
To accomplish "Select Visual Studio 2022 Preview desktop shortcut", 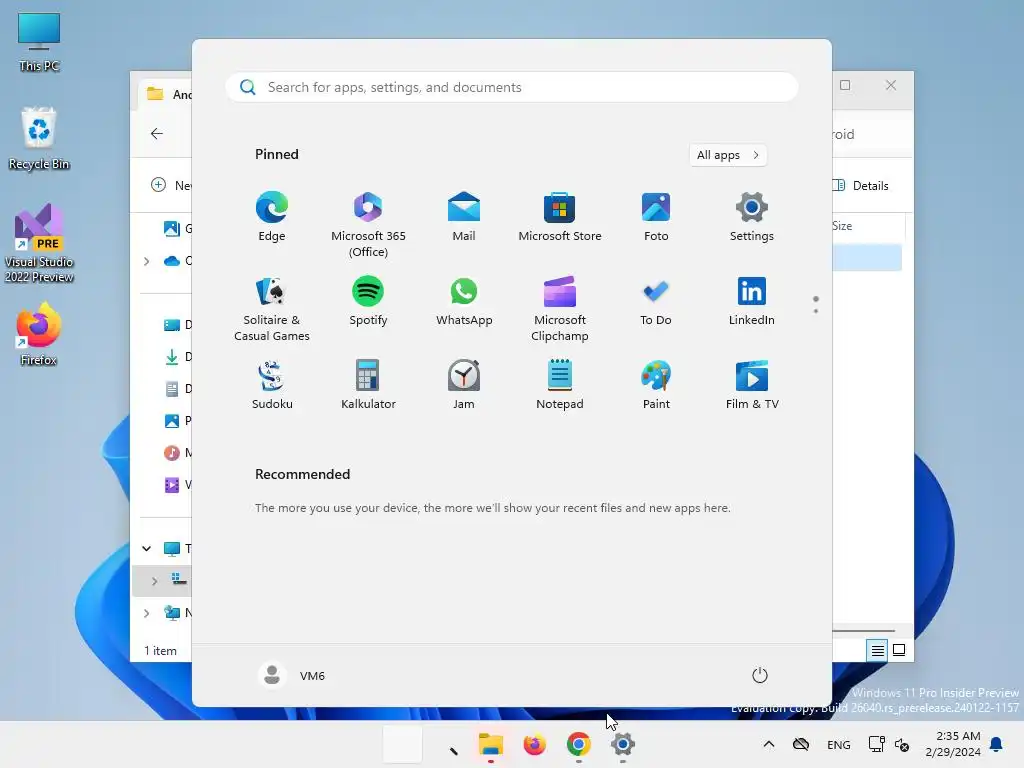I will pyautogui.click(x=39, y=243).
